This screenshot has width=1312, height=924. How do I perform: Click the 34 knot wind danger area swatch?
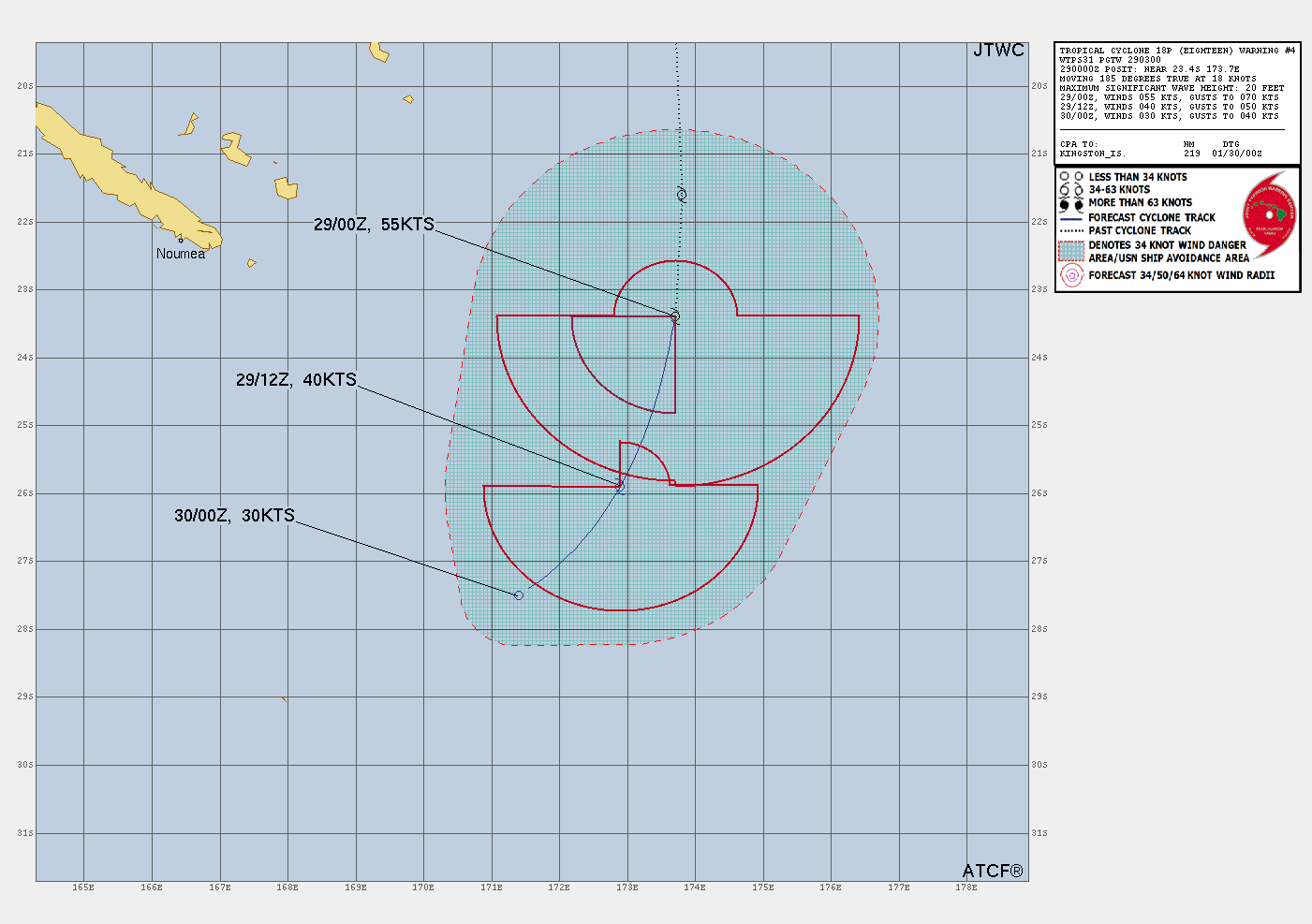coord(1070,251)
